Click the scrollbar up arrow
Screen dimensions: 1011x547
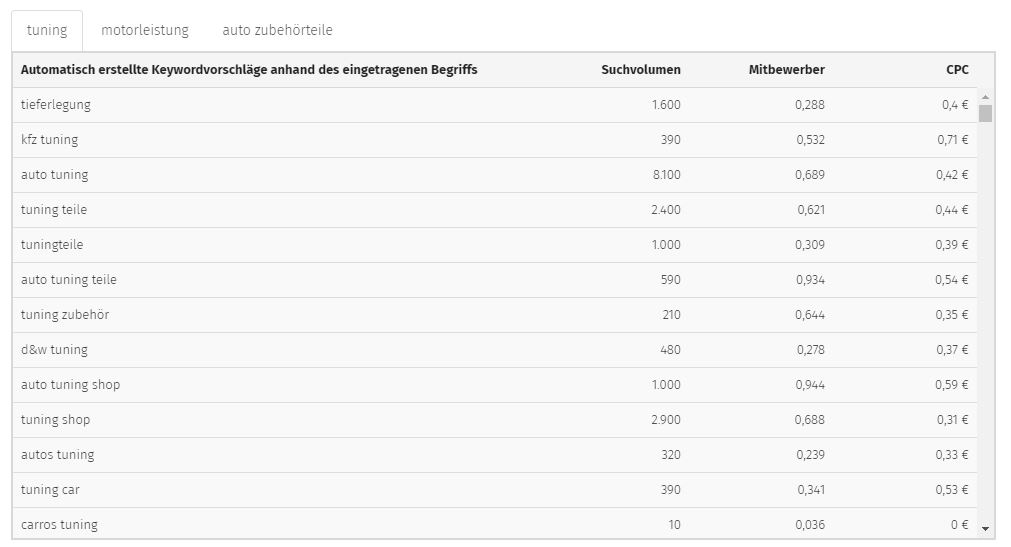click(x=985, y=97)
